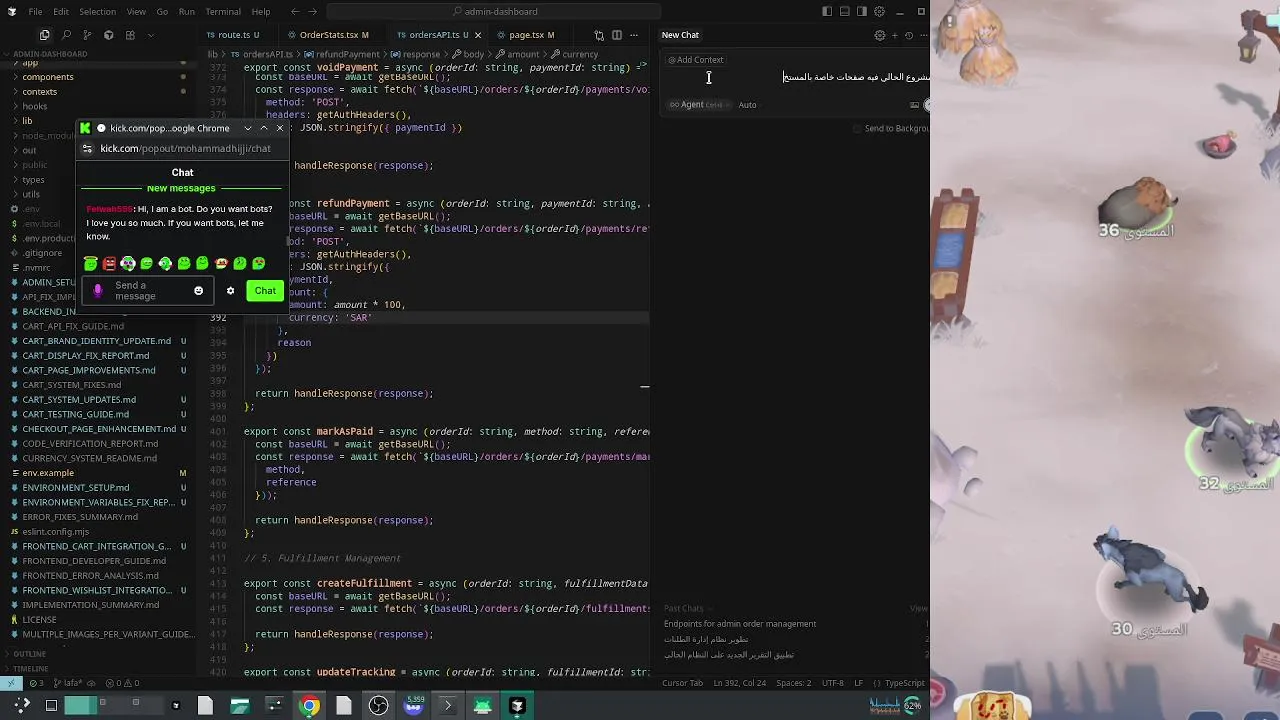Toggle the primary sidebar layout icon

pyautogui.click(x=827, y=11)
